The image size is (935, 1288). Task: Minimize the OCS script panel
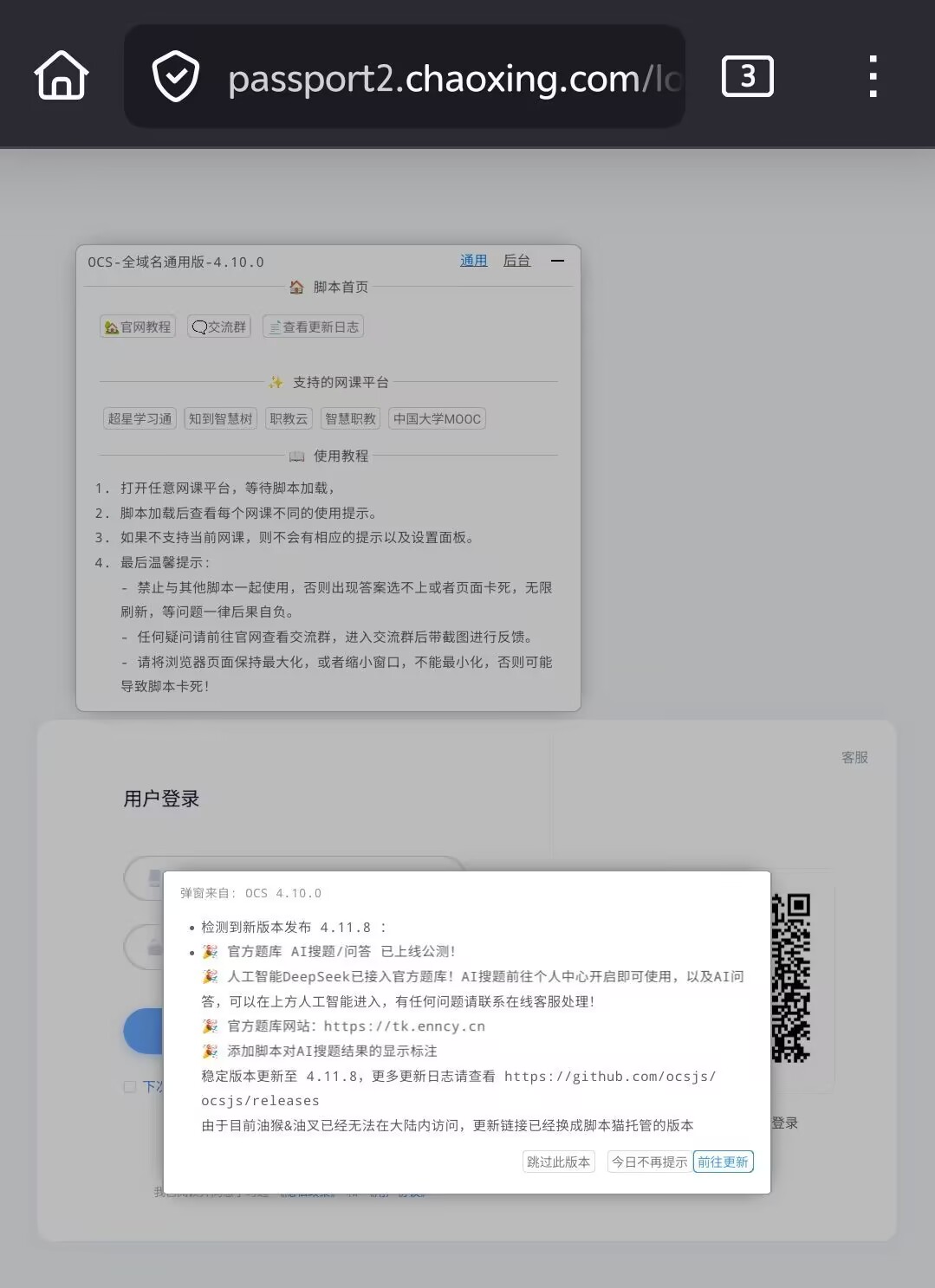[557, 261]
